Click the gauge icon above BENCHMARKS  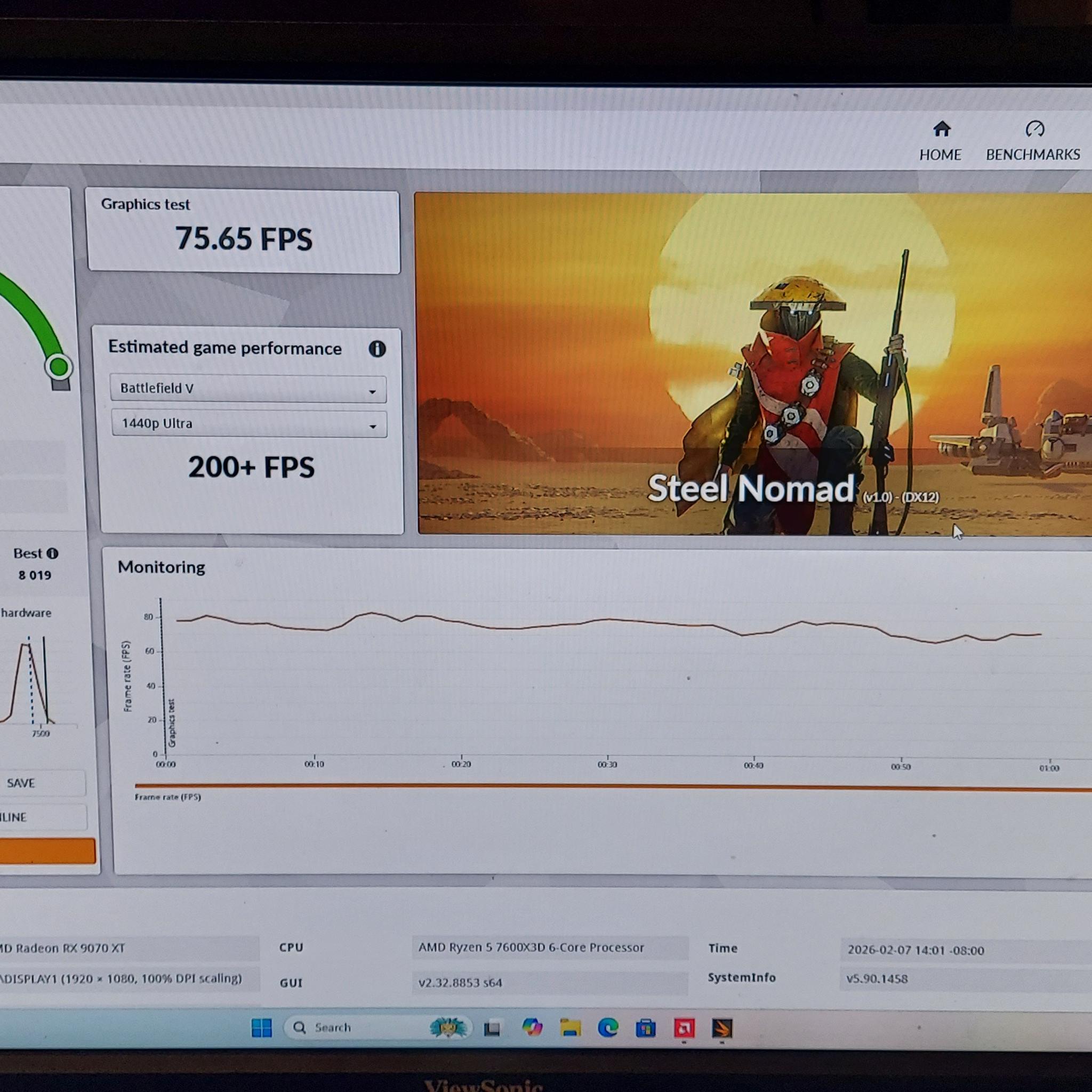pos(1035,129)
